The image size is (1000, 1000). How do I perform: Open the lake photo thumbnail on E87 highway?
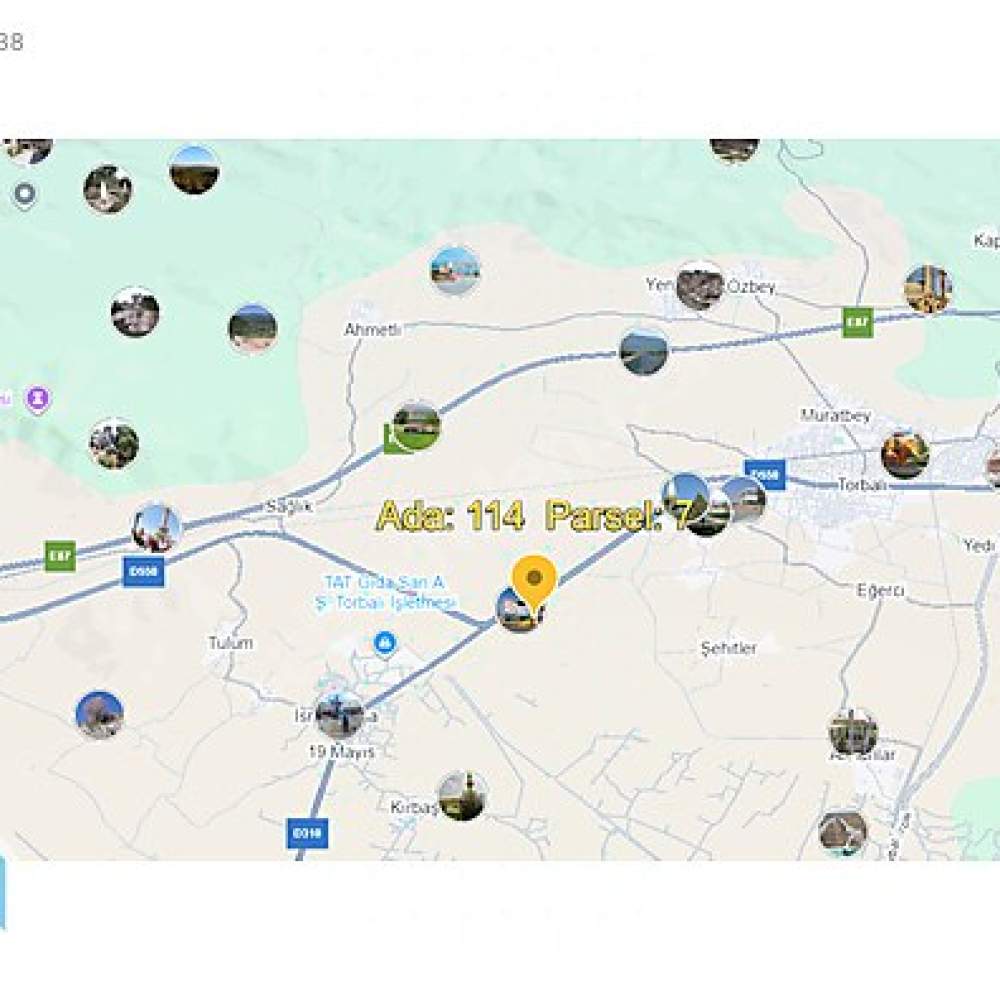643,351
